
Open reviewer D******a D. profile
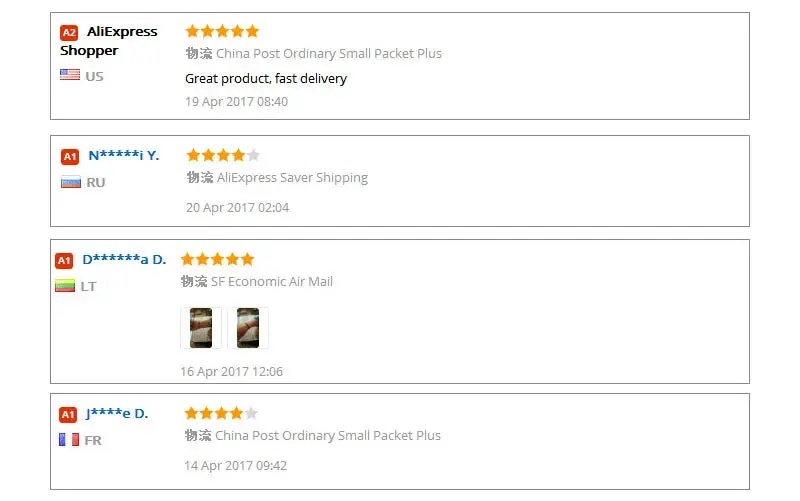pyautogui.click(x=124, y=260)
